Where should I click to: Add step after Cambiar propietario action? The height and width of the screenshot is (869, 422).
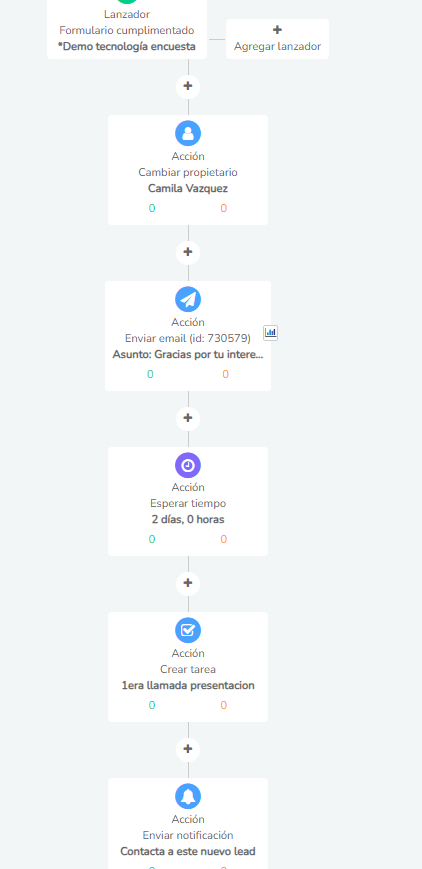pos(188,252)
